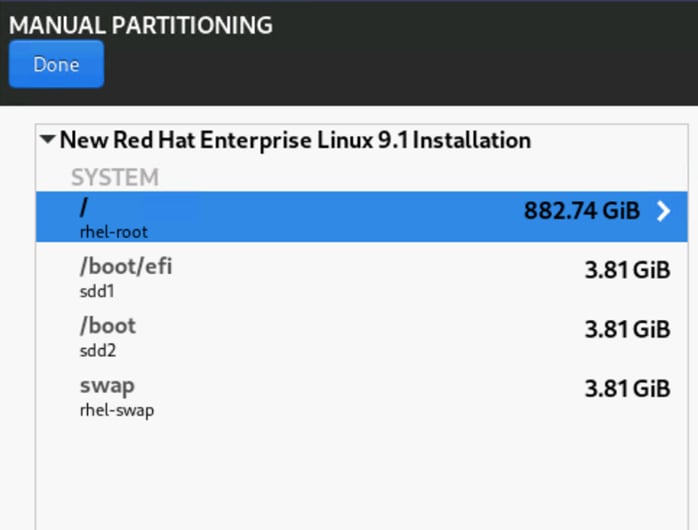Click the 3.81 GiB size next to /boot/efi
This screenshot has width=698, height=530.
627,270
